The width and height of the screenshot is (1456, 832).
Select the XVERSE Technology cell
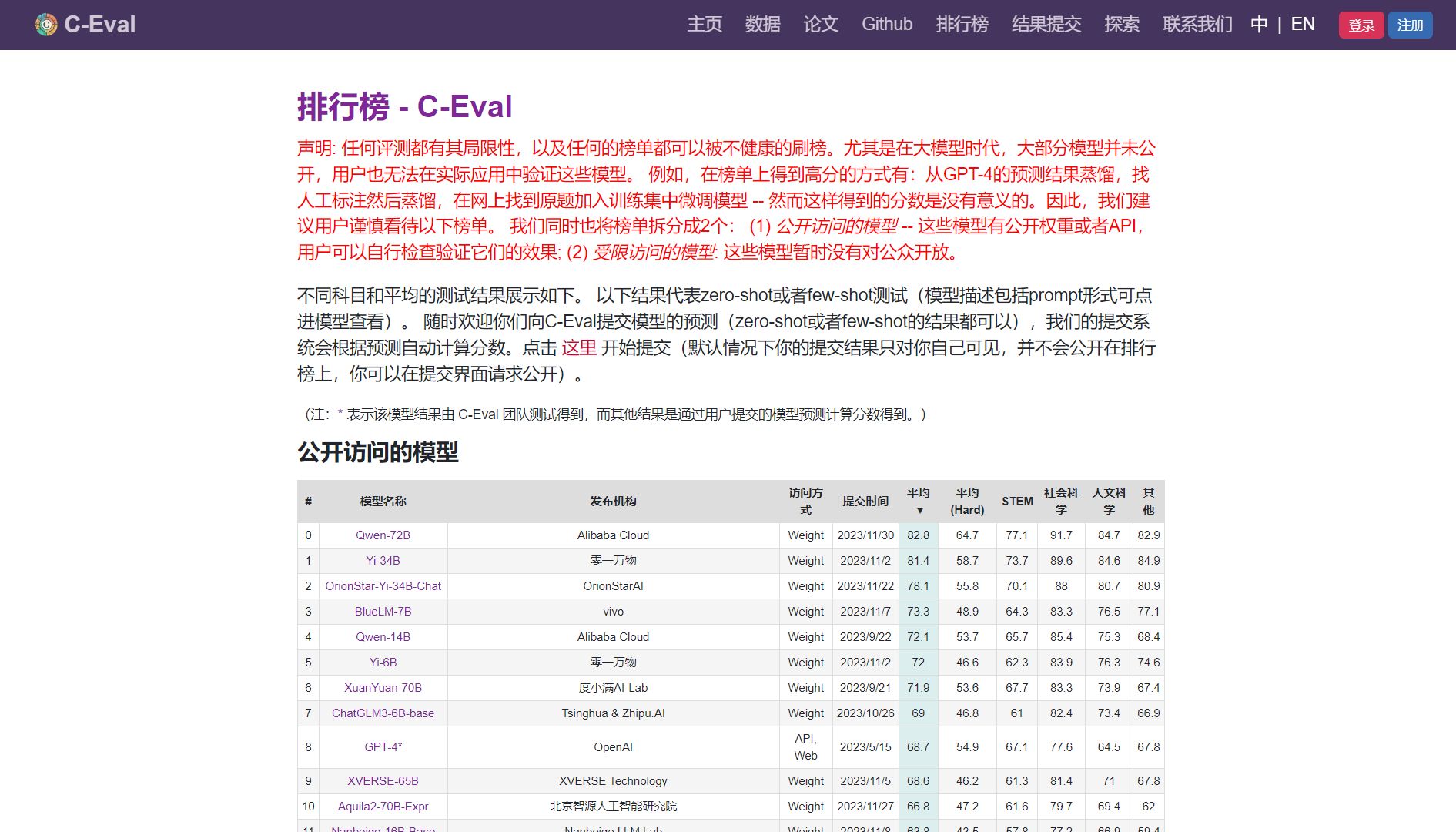[x=614, y=781]
